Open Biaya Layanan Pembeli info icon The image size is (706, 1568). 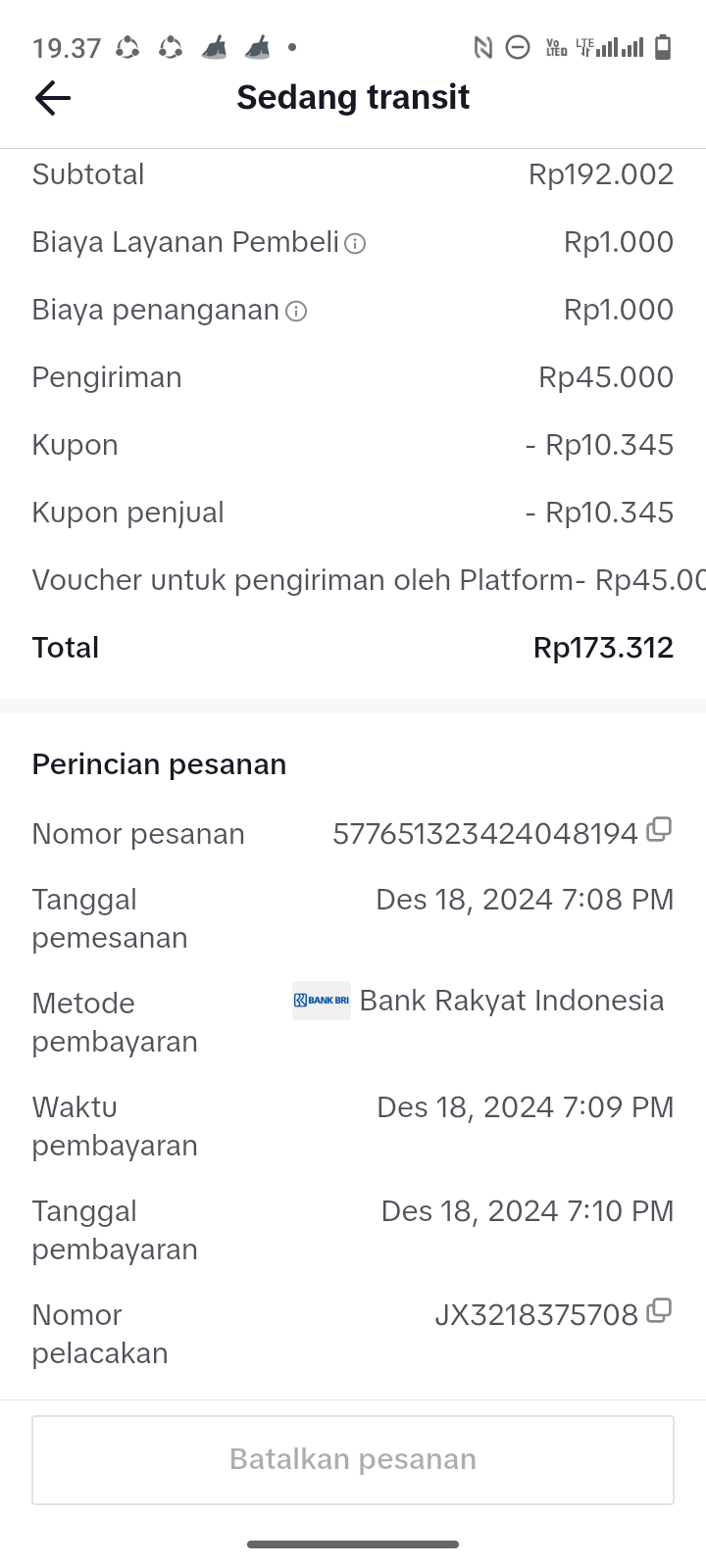click(356, 243)
